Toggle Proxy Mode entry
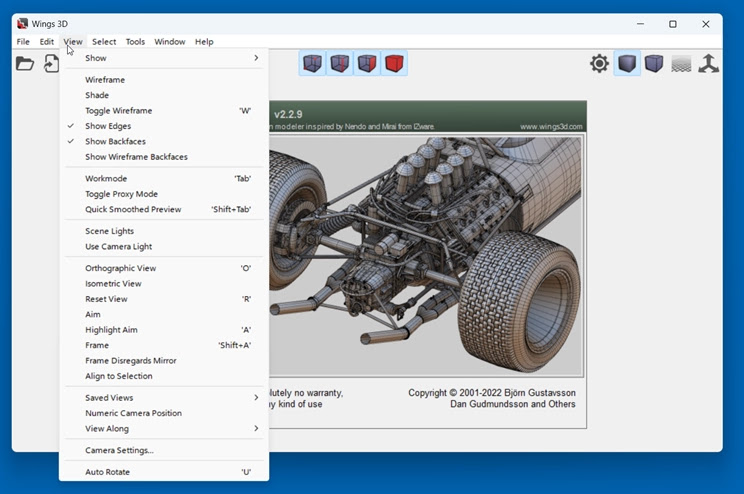The height and width of the screenshot is (494, 744). pyautogui.click(x=164, y=194)
